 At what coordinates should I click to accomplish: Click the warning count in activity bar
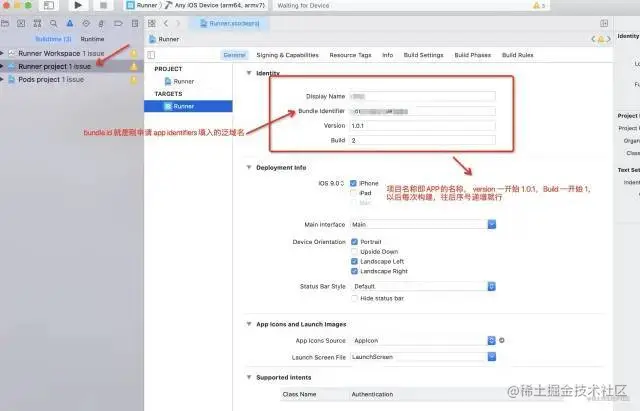coord(539,6)
